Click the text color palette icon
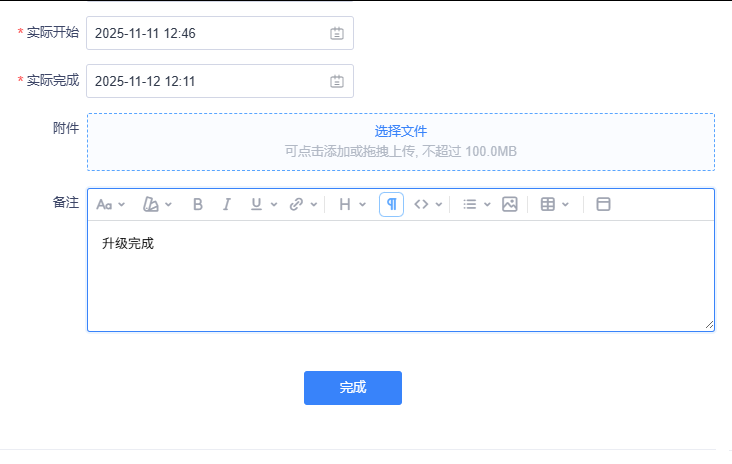Screen dimensions: 732x464 tap(150, 204)
